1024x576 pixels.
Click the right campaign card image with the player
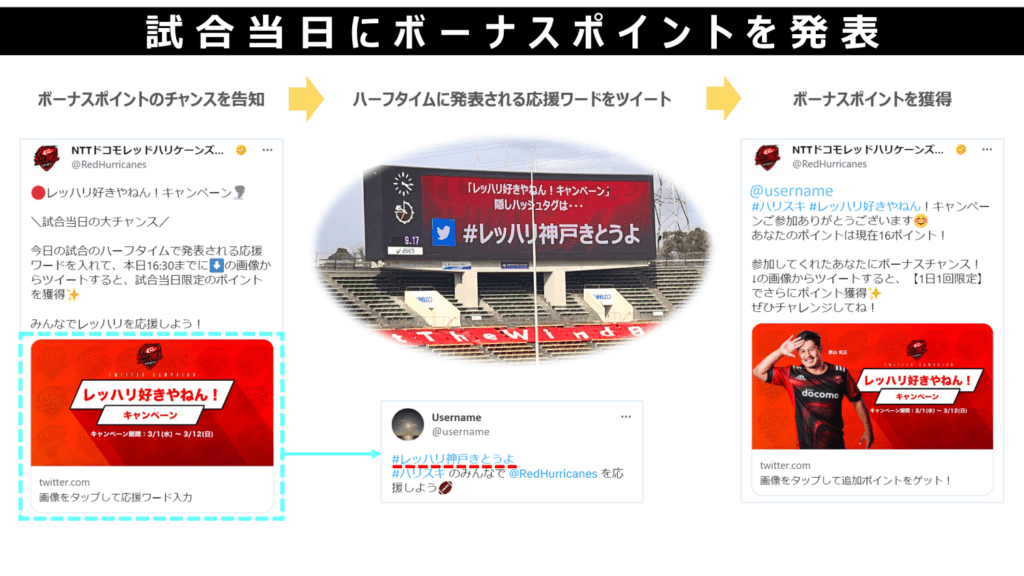pos(872,386)
